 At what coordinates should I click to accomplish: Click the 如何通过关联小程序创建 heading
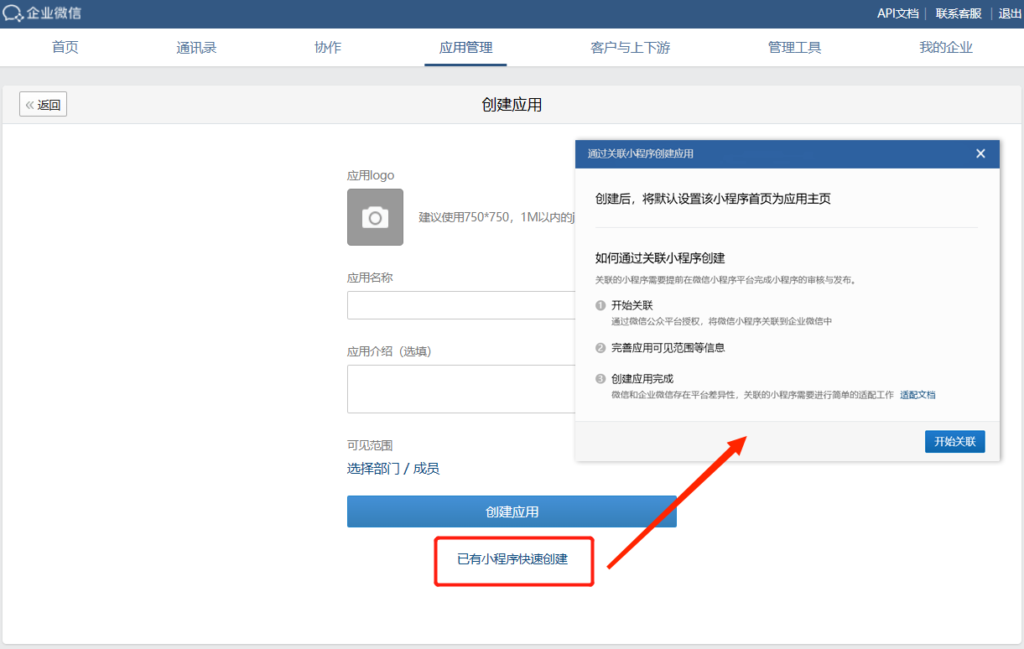(x=660, y=258)
